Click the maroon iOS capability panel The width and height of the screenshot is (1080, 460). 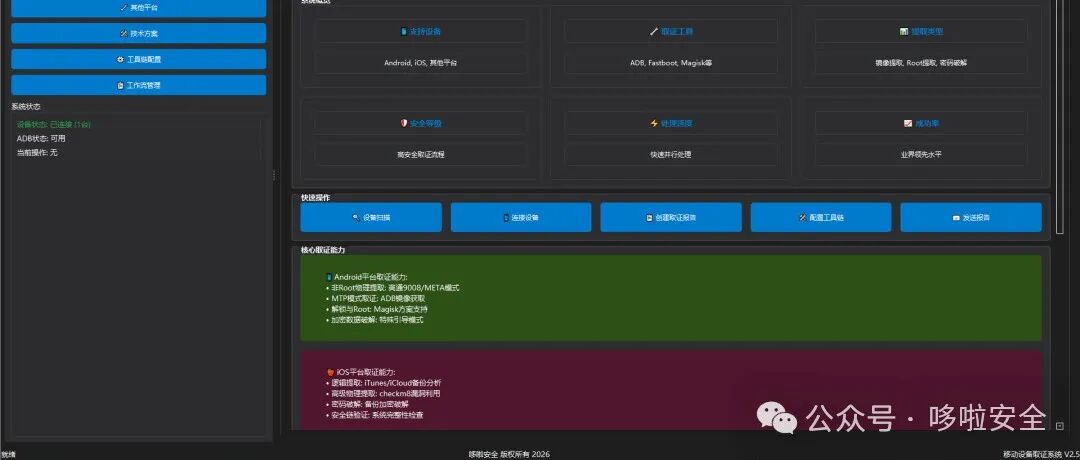tap(671, 390)
